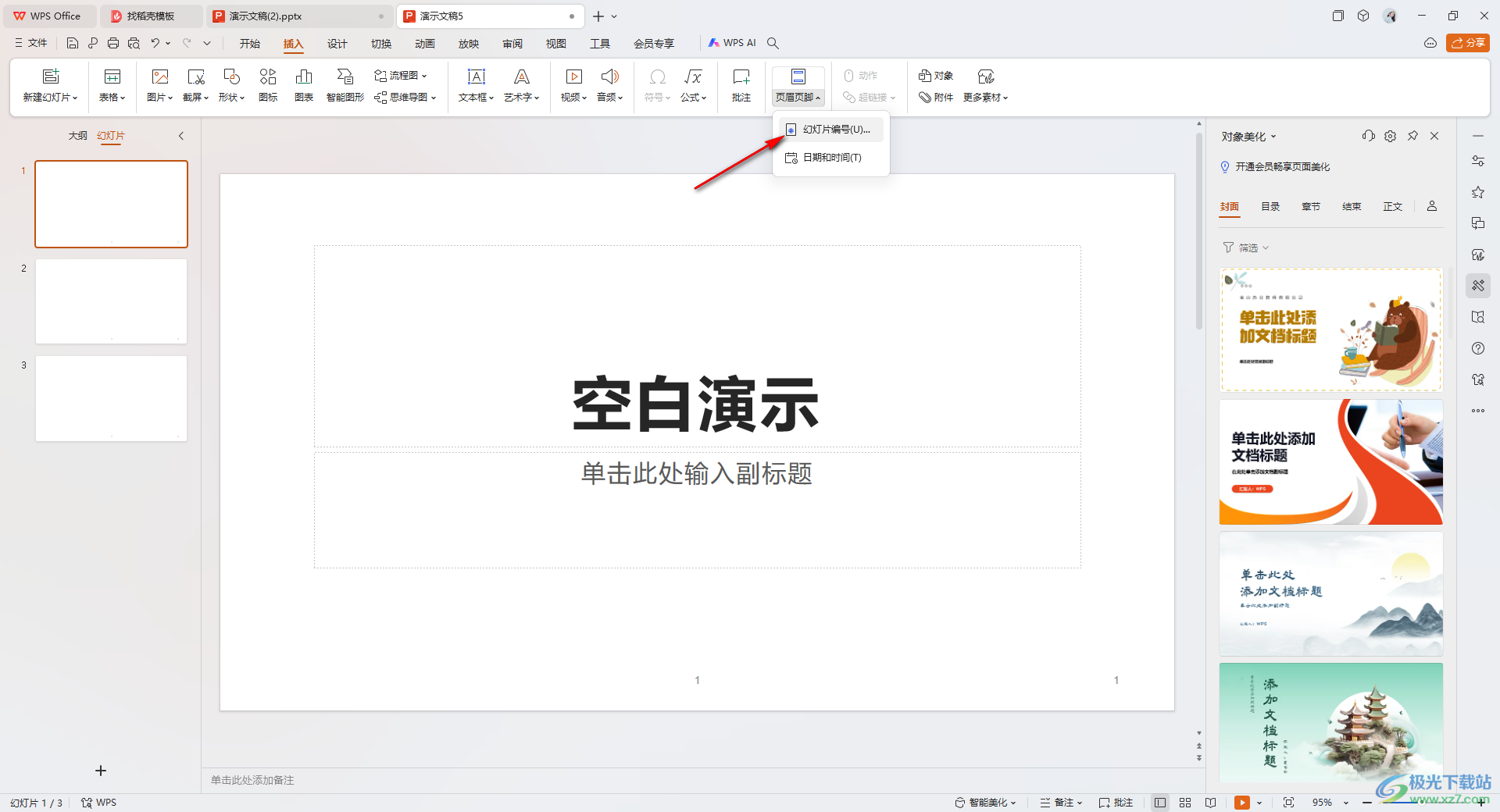Expand slideshow options arrow beside play button
The image size is (1500, 812).
point(1259,803)
